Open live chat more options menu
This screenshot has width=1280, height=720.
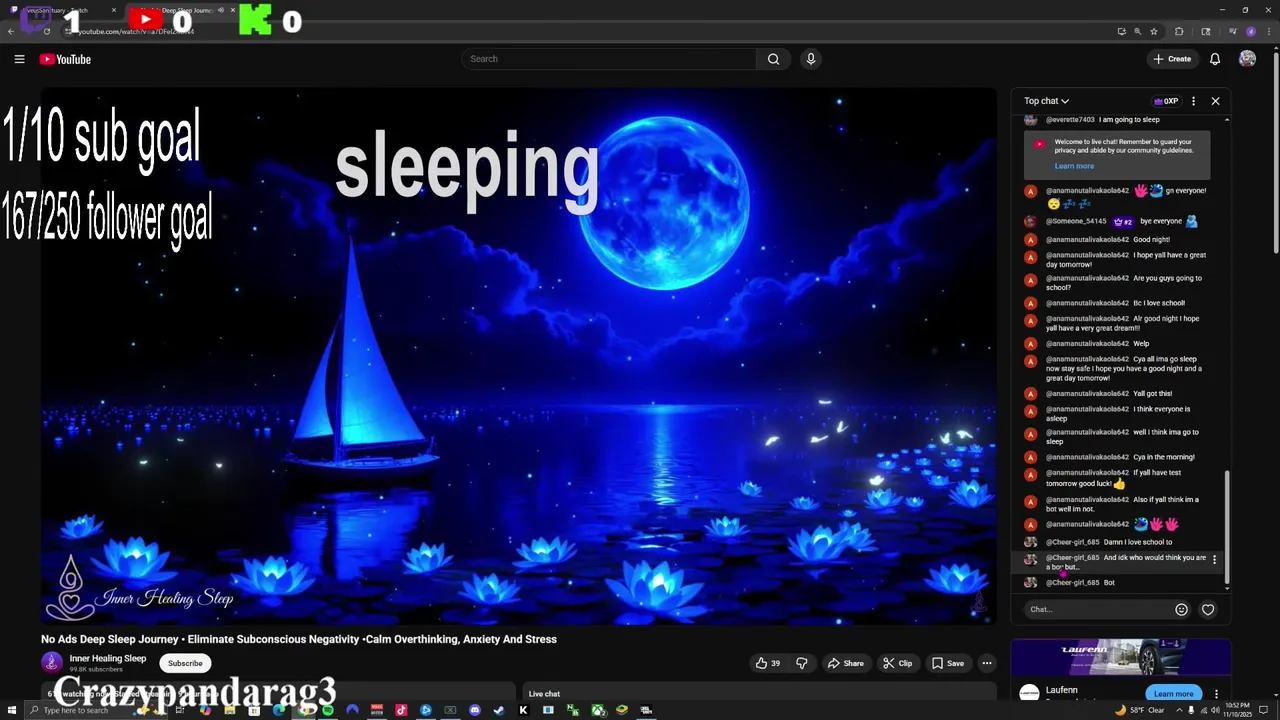(1193, 101)
